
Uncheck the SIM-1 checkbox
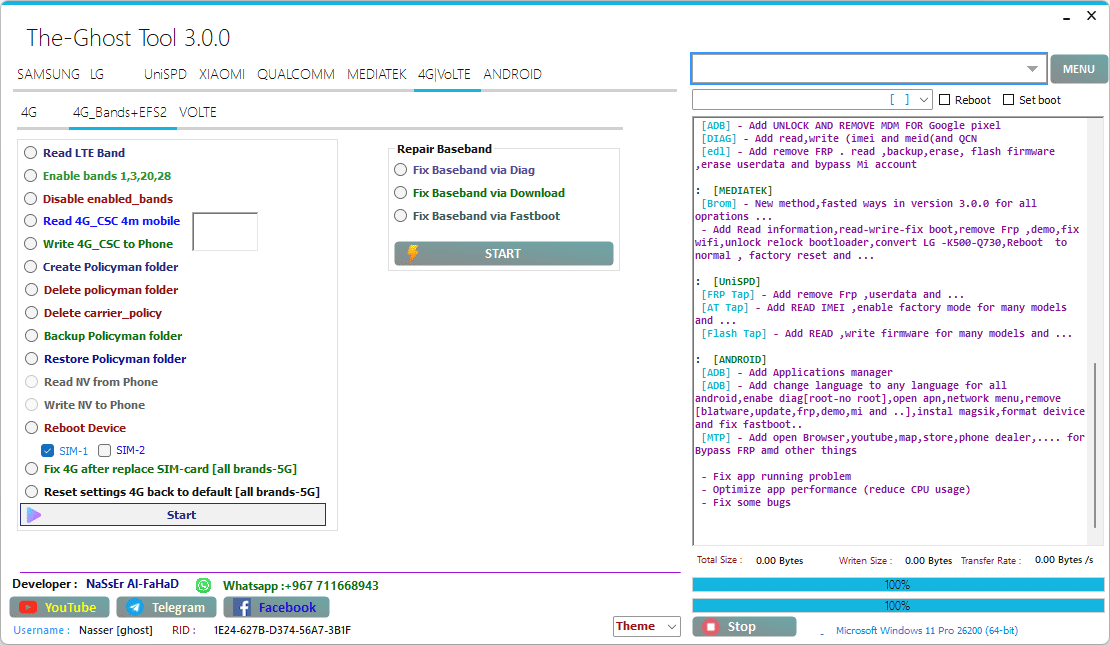tap(47, 450)
